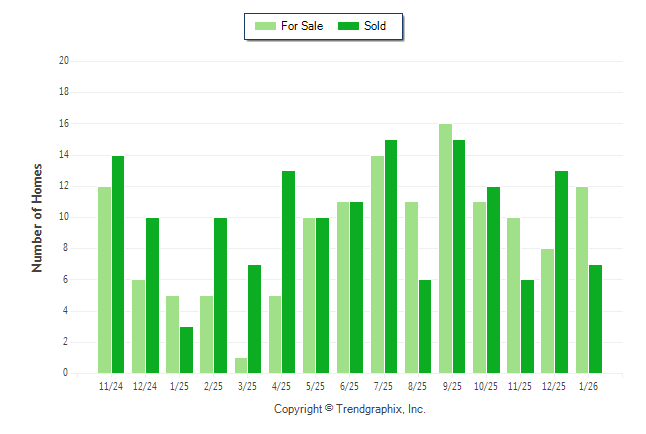Select the 1/26 For Sale bar
Image resolution: width=646 pixels, height=434 pixels.
click(582, 279)
